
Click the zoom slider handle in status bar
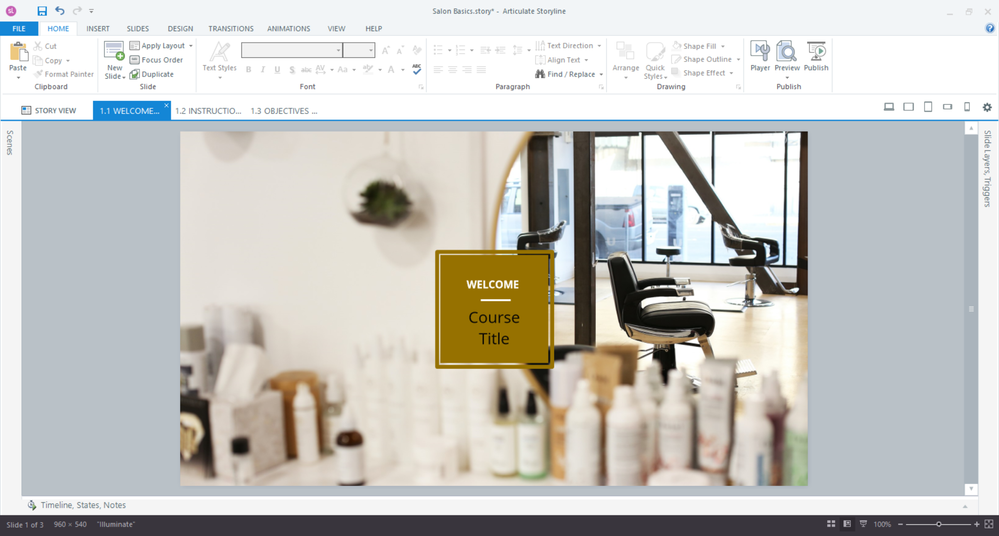click(x=938, y=524)
